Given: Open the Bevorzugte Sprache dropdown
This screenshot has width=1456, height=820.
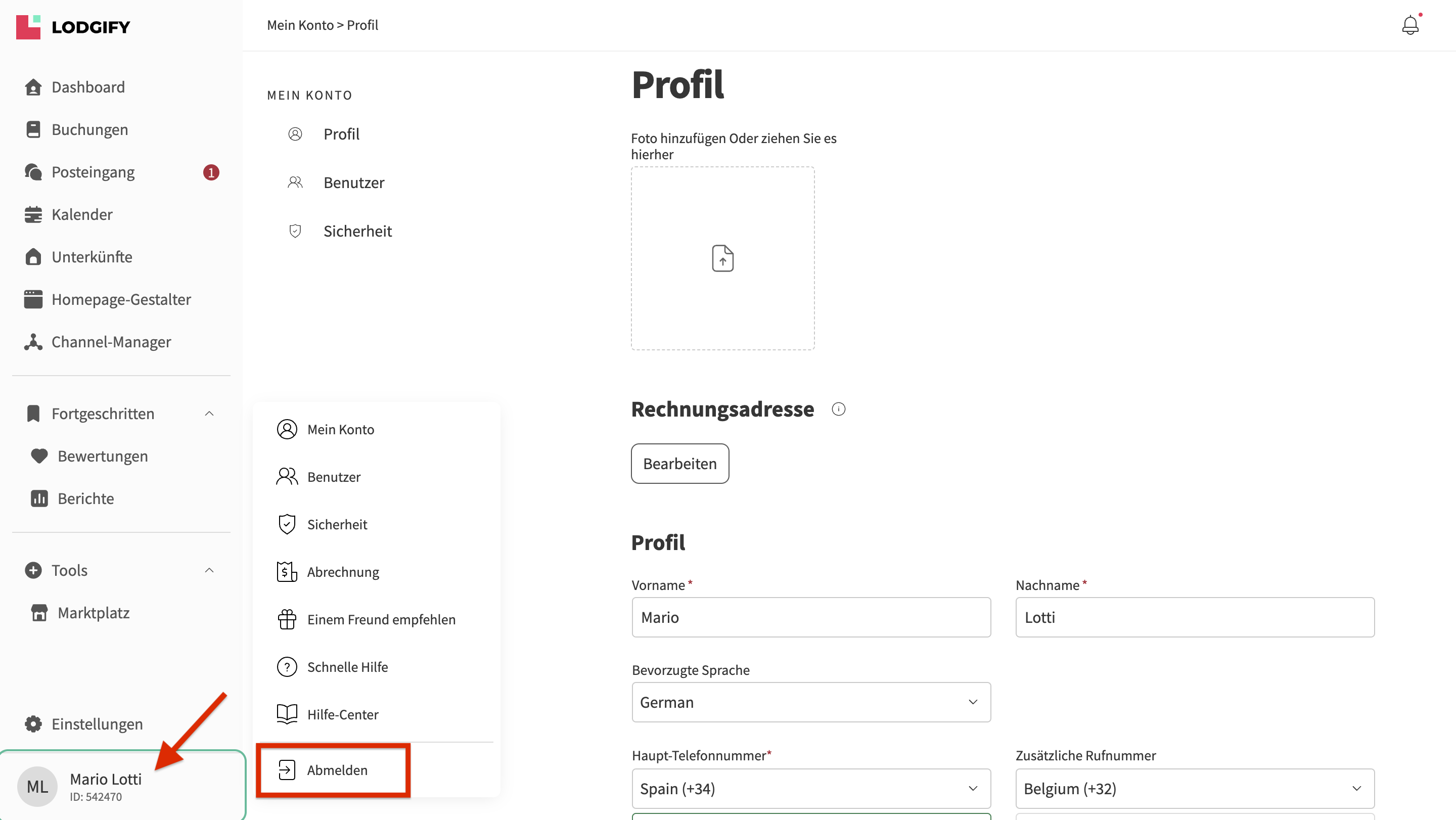Looking at the screenshot, I should [x=810, y=702].
